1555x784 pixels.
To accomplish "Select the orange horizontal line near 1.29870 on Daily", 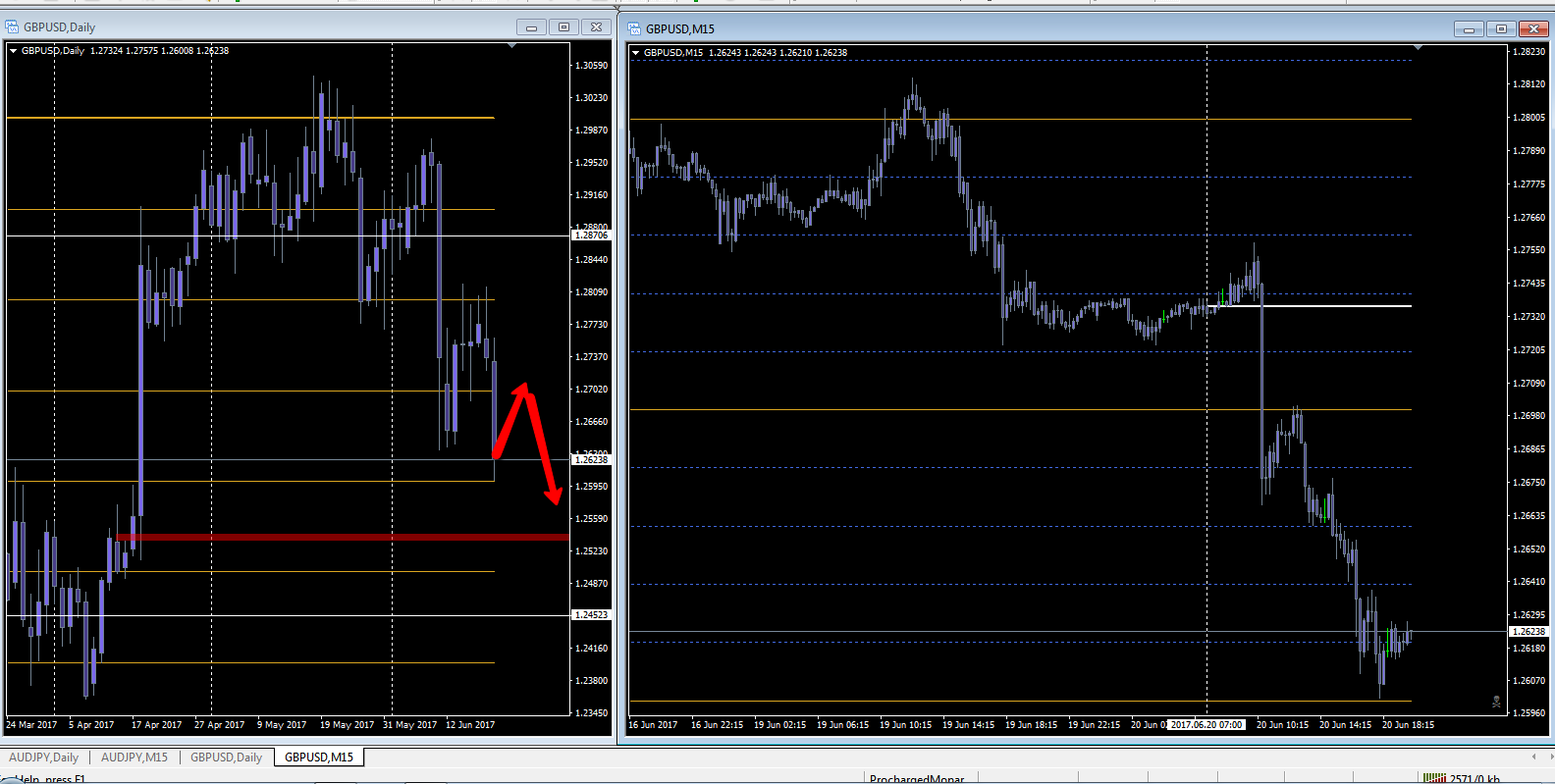I will tap(250, 118).
